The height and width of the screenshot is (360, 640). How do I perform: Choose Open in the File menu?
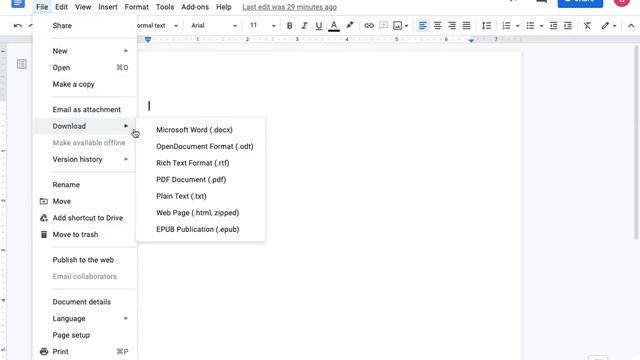(85, 68)
